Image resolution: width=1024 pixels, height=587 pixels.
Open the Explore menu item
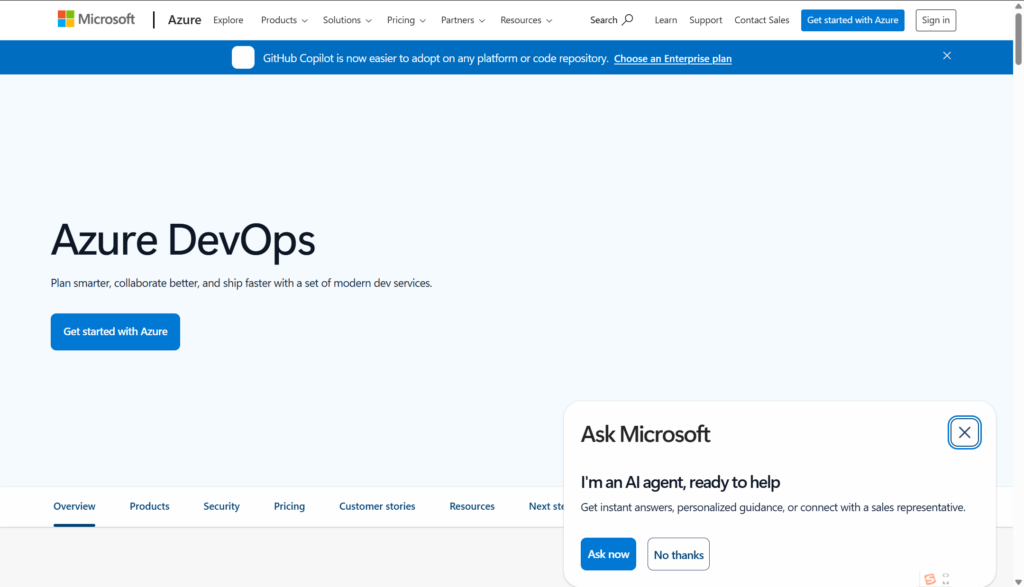click(228, 20)
